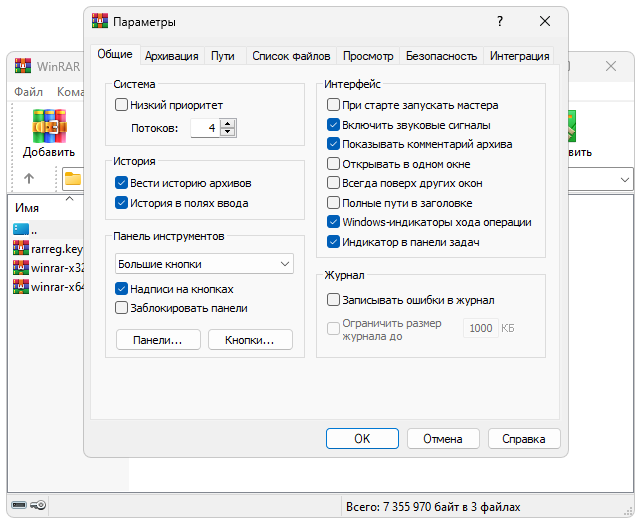Open the Список файлов tab
This screenshot has height=520, width=638.
click(291, 56)
